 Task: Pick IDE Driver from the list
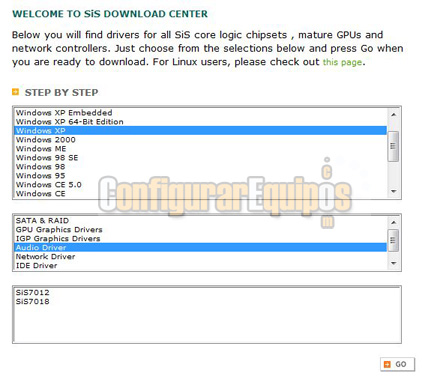200,266
